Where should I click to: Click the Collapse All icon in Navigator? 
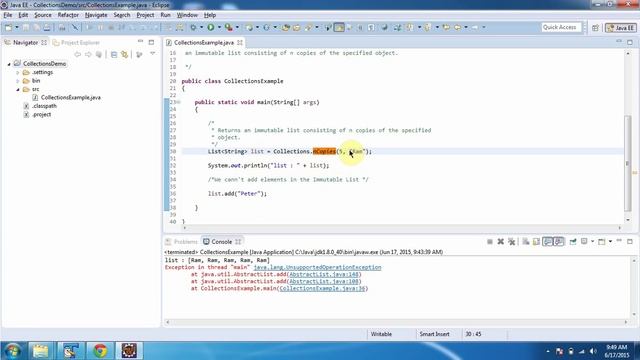(114, 54)
